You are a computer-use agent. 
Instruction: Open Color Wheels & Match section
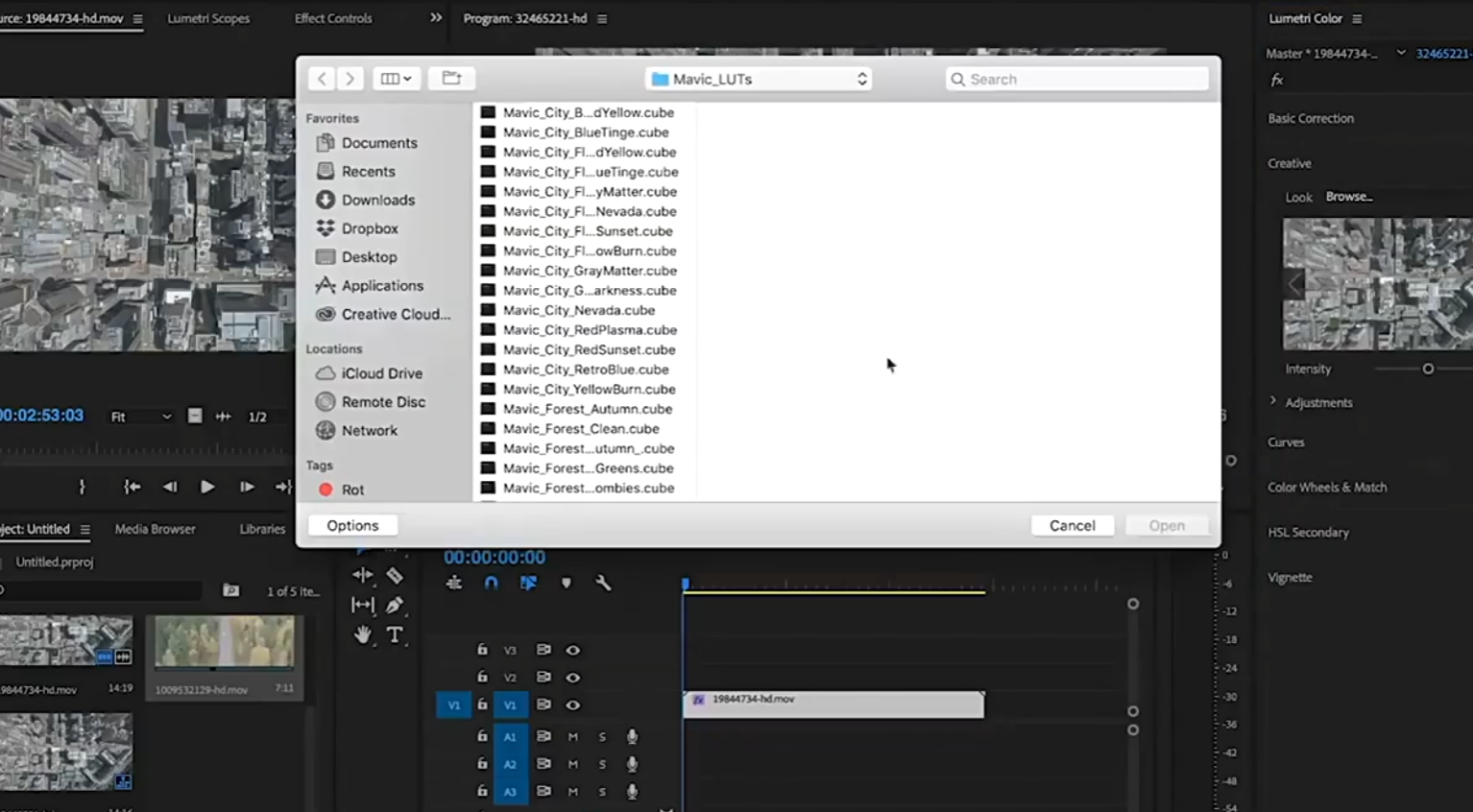tap(1327, 488)
